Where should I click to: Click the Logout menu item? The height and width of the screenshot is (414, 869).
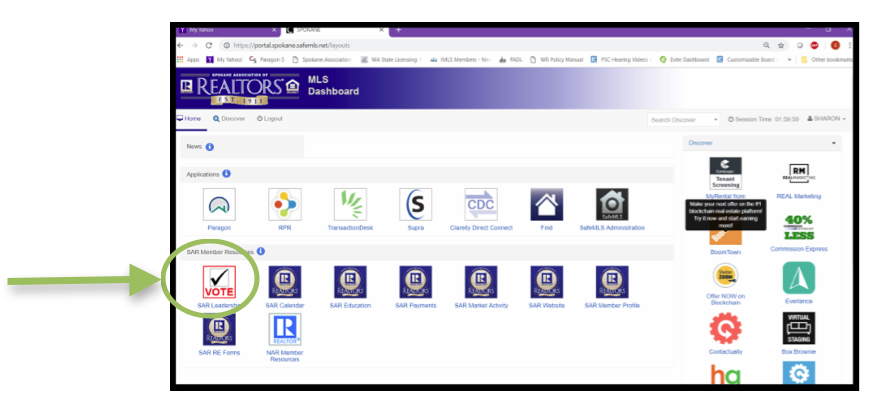pos(270,119)
